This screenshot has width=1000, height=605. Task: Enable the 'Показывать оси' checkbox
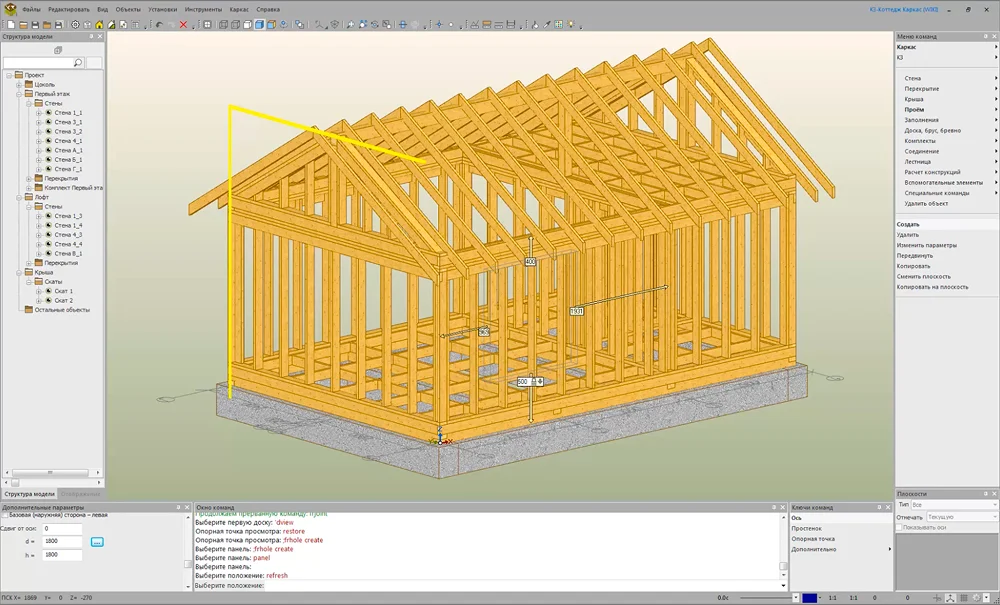click(x=900, y=527)
